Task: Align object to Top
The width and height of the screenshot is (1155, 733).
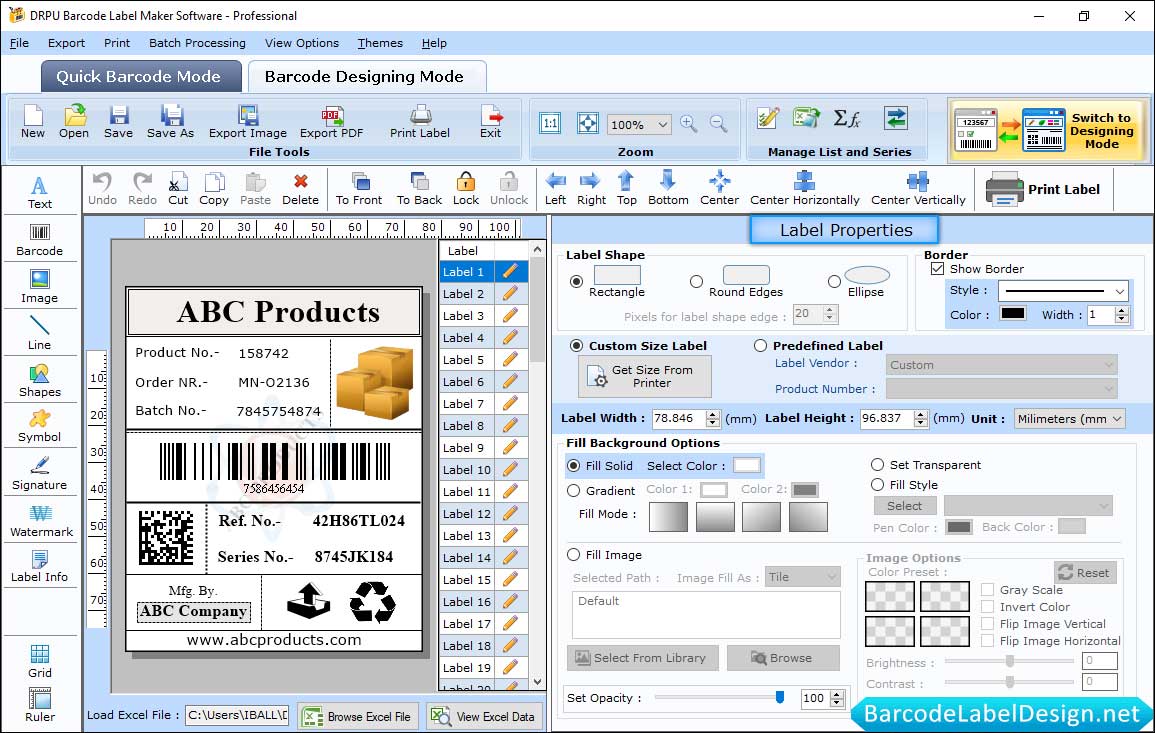Action: coord(627,189)
